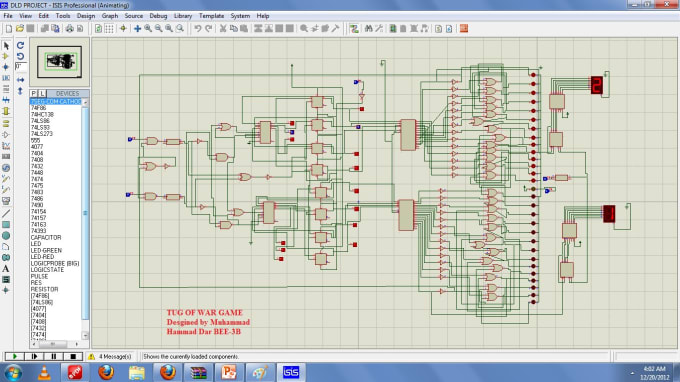This screenshot has height=382, width=680.
Task: Click the overview thumbnail of the schematic
Action: click(x=59, y=62)
